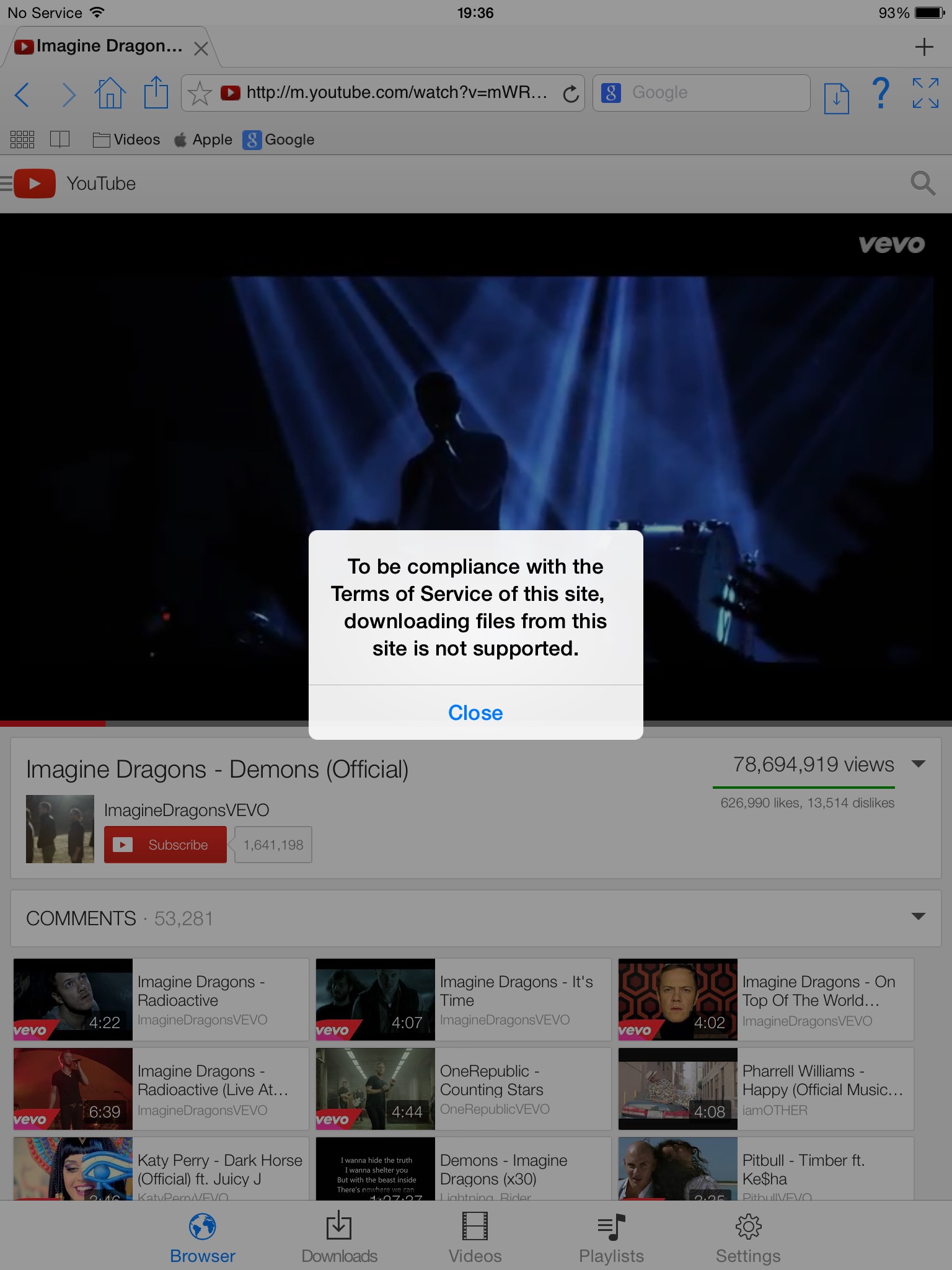Open the Google bookmark
The image size is (952, 1270).
[279, 140]
